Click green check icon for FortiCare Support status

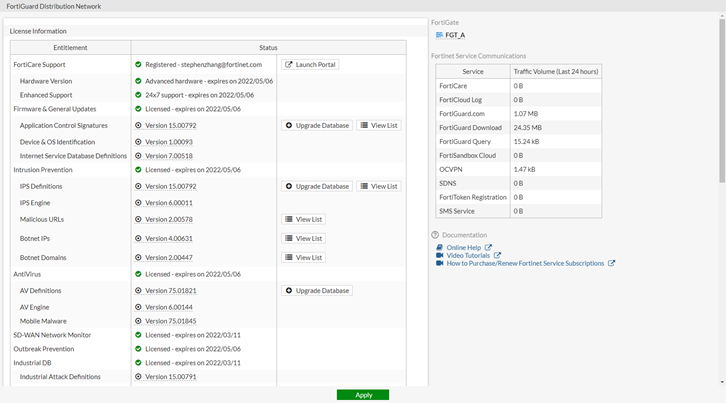tap(138, 65)
